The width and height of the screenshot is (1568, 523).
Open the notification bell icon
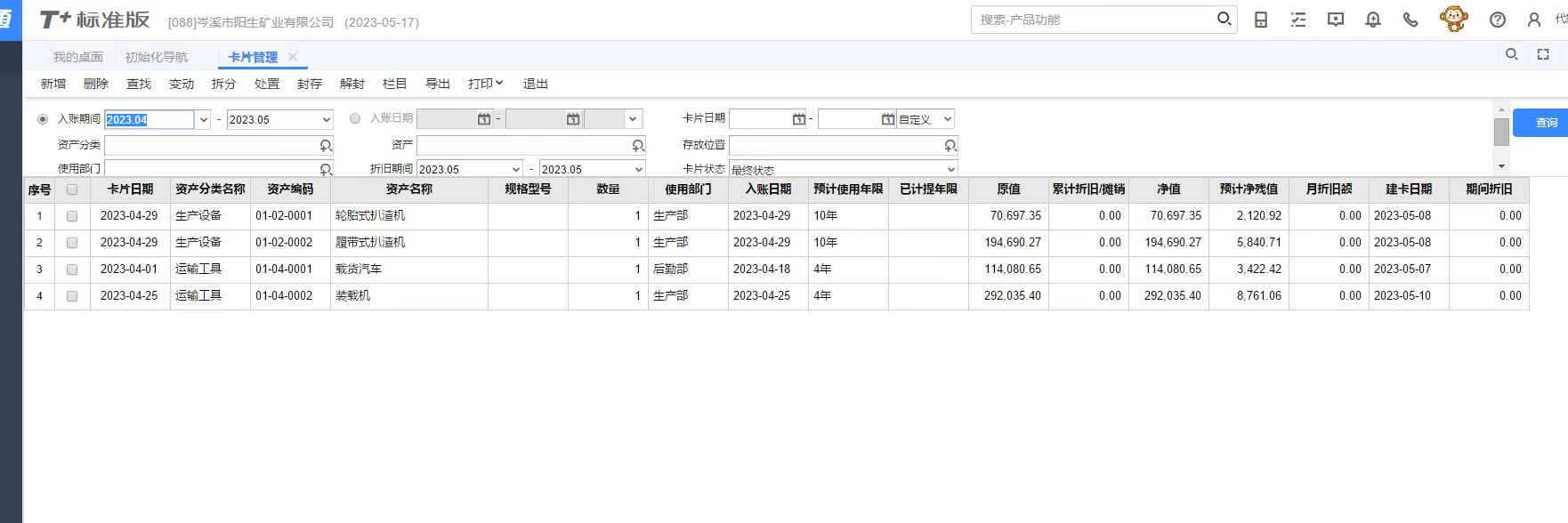(x=1373, y=20)
